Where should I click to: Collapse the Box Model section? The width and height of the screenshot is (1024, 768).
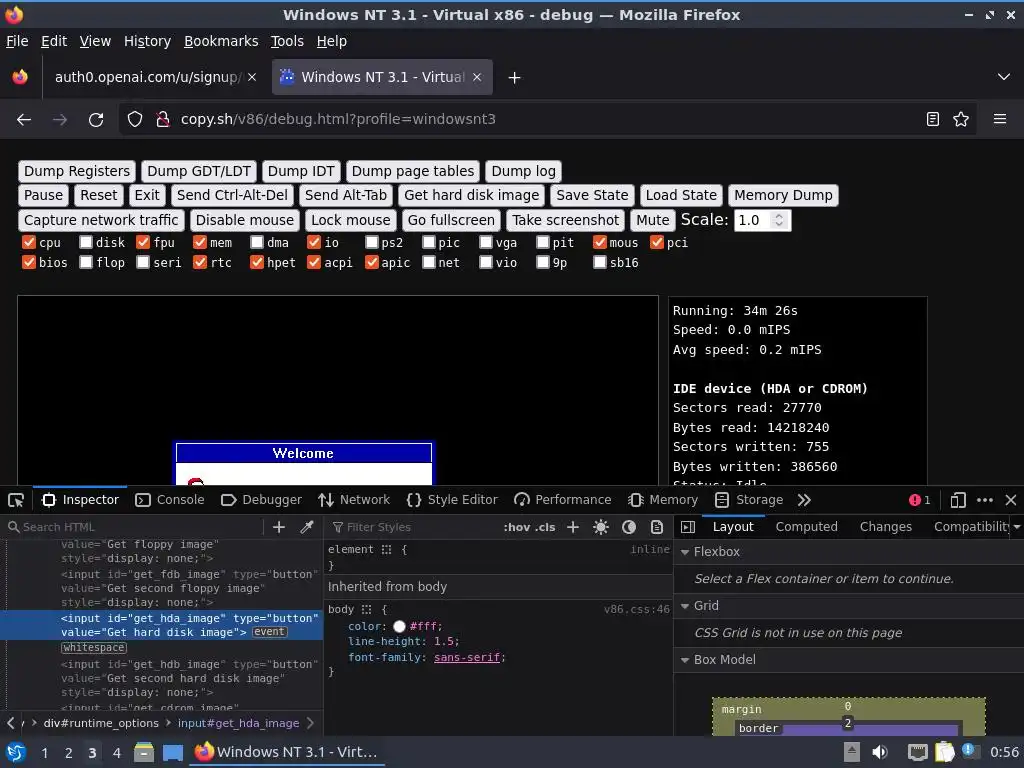pos(685,660)
